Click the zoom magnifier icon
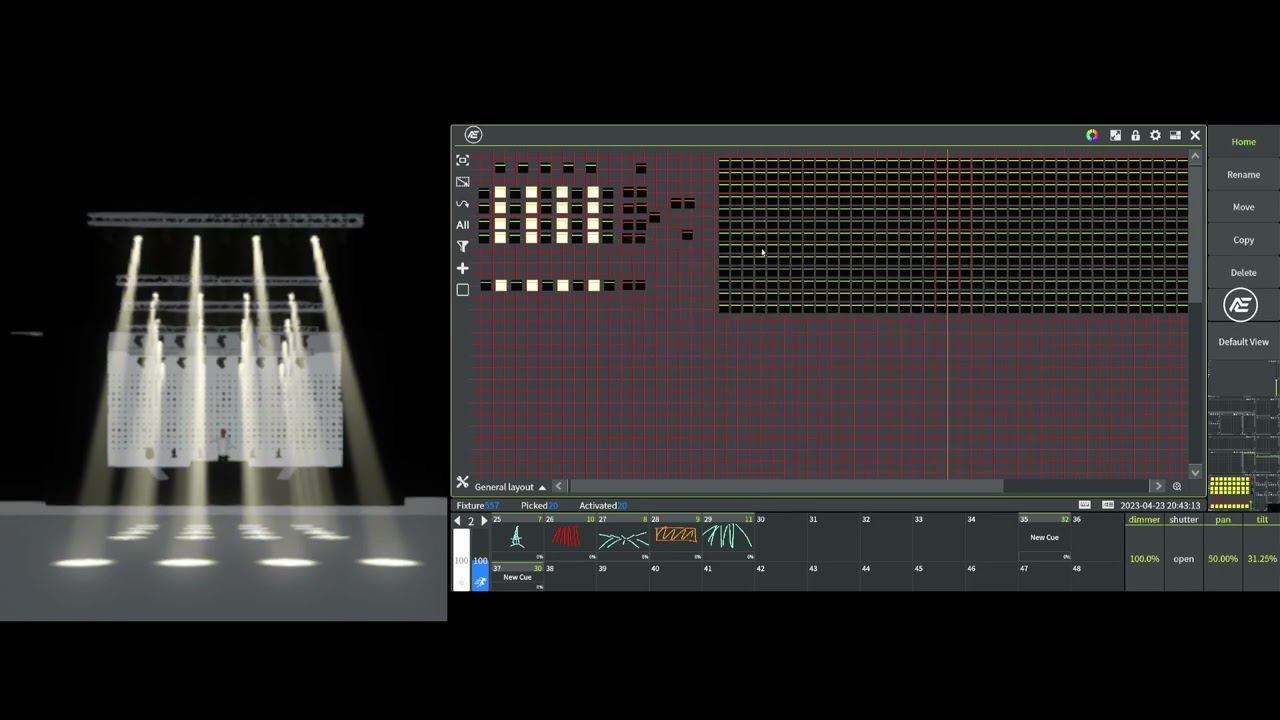The image size is (1280, 720). [1177, 486]
